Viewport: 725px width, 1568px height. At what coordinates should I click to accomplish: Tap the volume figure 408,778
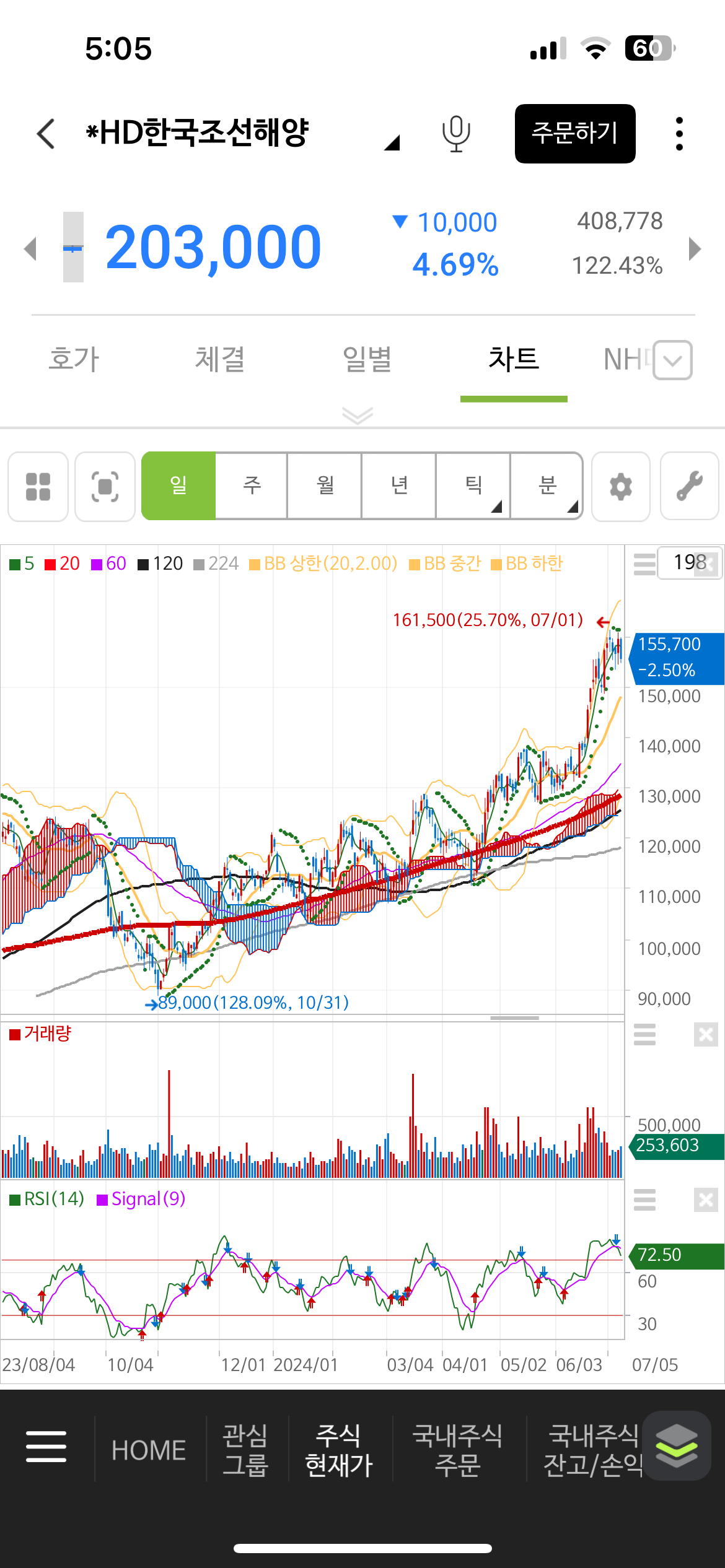coord(620,221)
